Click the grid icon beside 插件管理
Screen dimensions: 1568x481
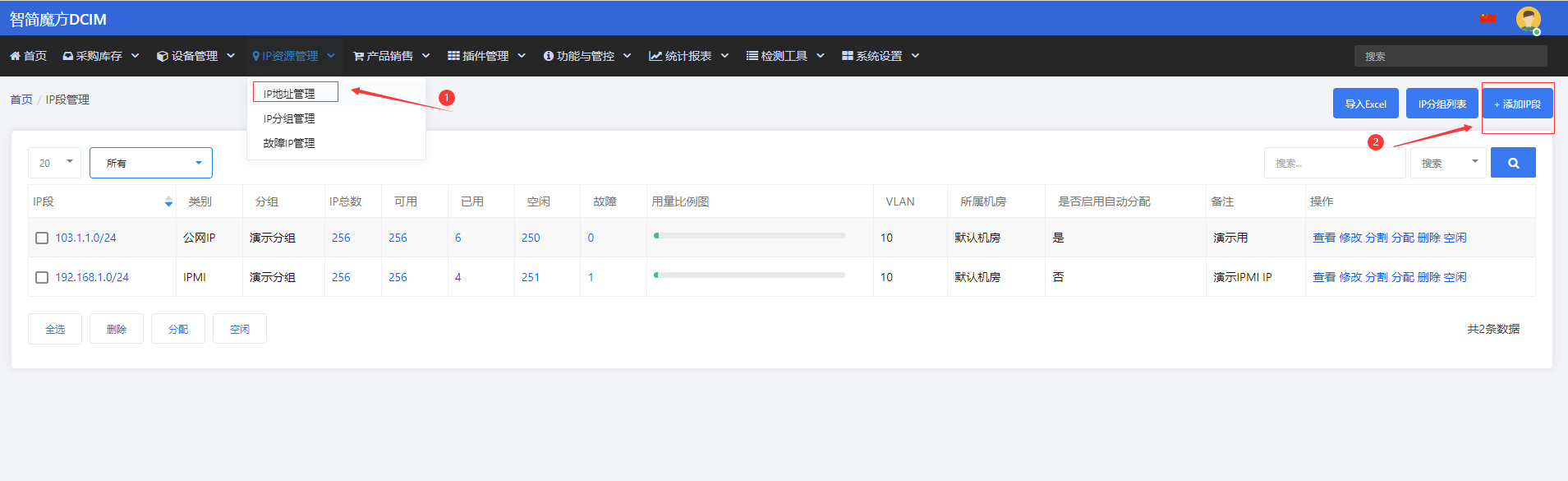tap(453, 56)
